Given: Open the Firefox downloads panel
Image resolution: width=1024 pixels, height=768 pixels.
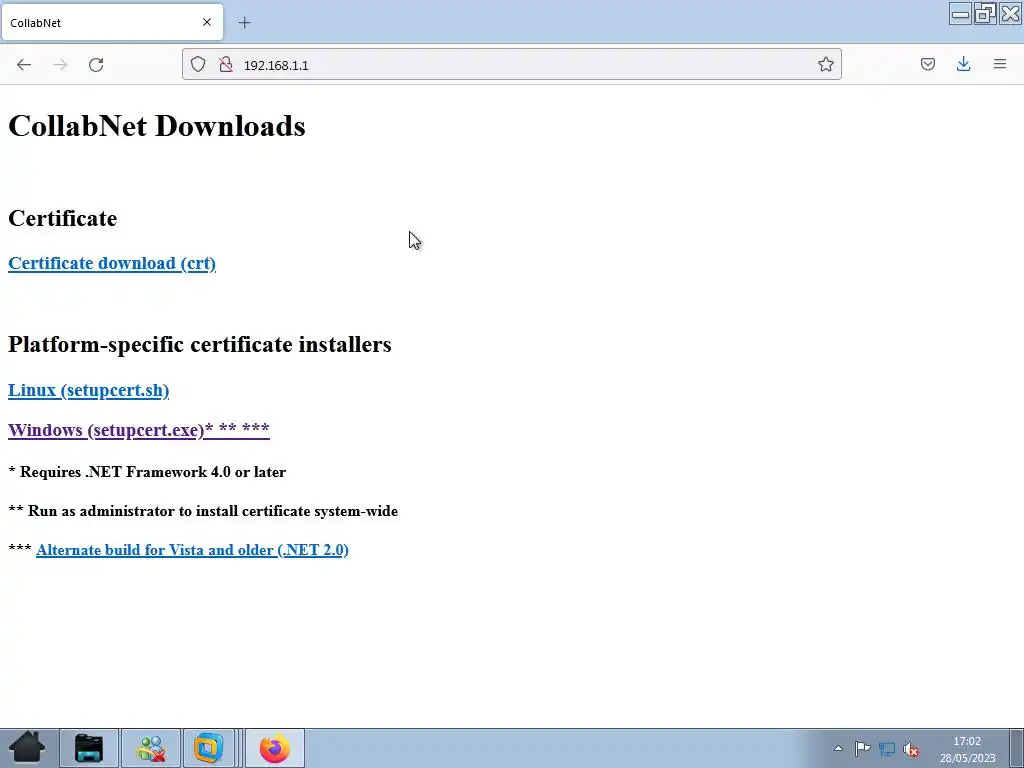Looking at the screenshot, I should (963, 64).
